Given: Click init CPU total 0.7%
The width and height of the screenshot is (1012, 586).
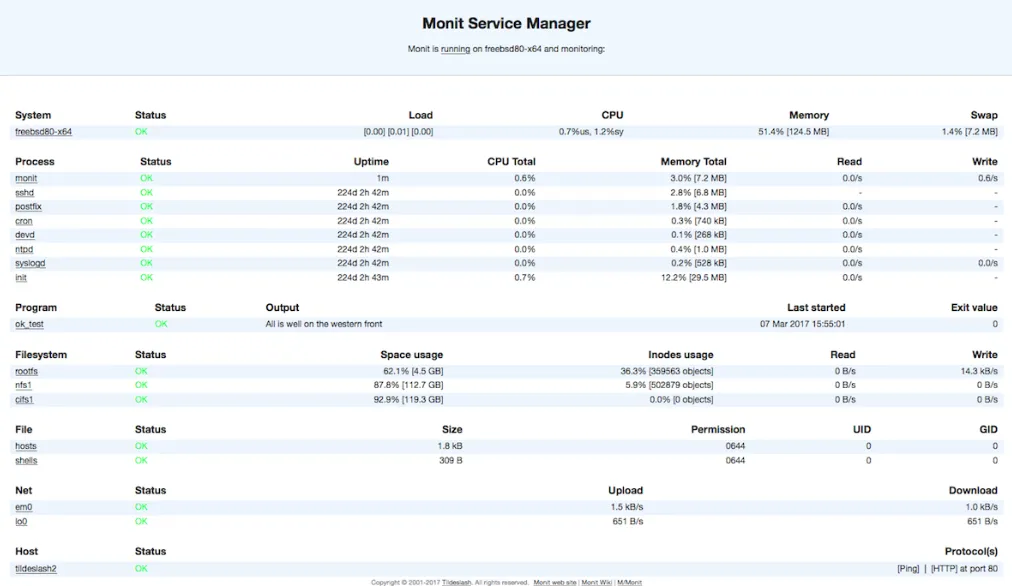Looking at the screenshot, I should (x=525, y=278).
